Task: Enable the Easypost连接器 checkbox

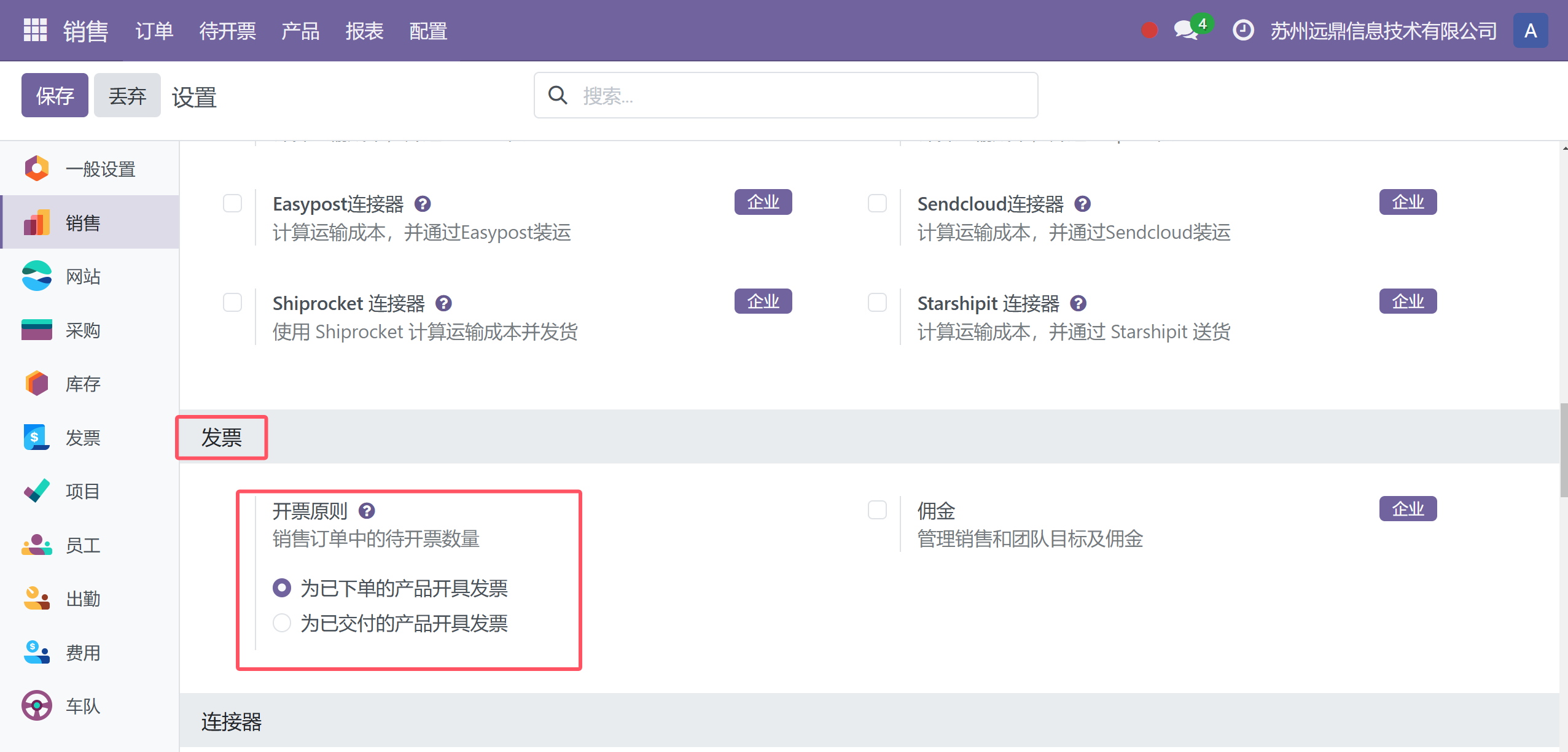Action: 232,203
